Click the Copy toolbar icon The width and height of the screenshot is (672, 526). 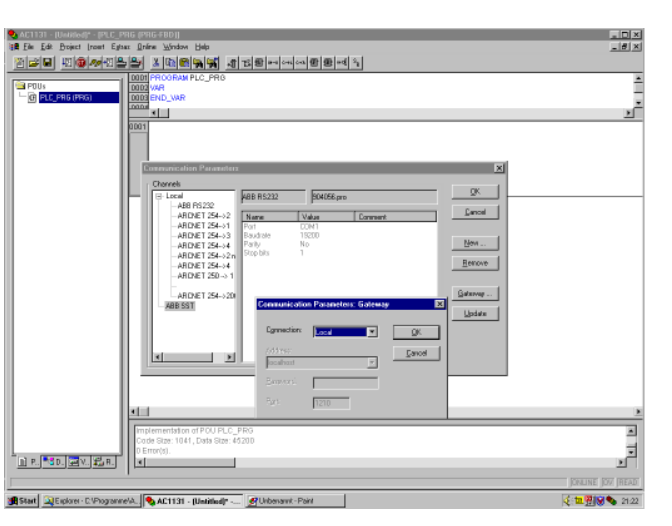tap(171, 62)
